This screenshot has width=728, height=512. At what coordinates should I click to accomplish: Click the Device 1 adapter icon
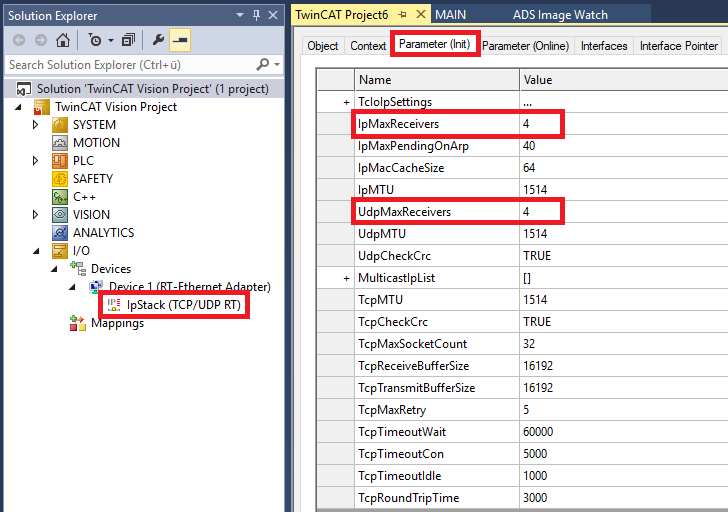coord(96,286)
